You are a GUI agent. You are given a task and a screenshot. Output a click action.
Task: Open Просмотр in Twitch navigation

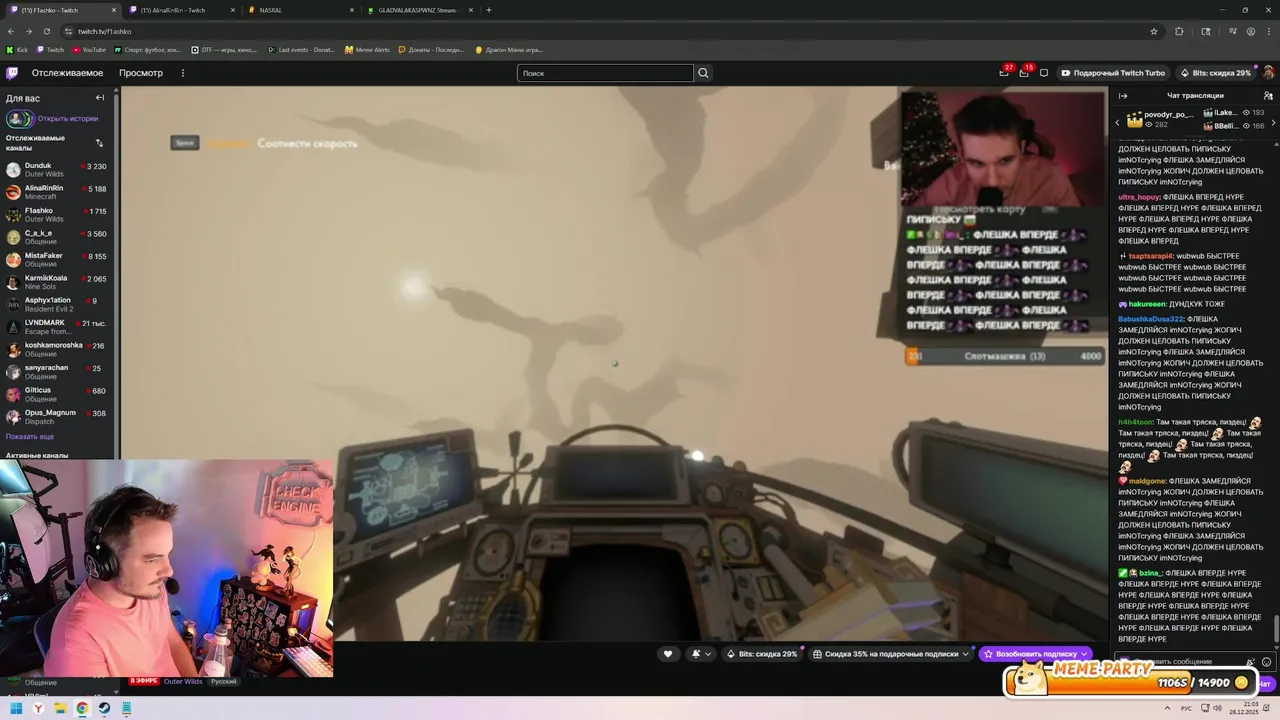(x=141, y=73)
